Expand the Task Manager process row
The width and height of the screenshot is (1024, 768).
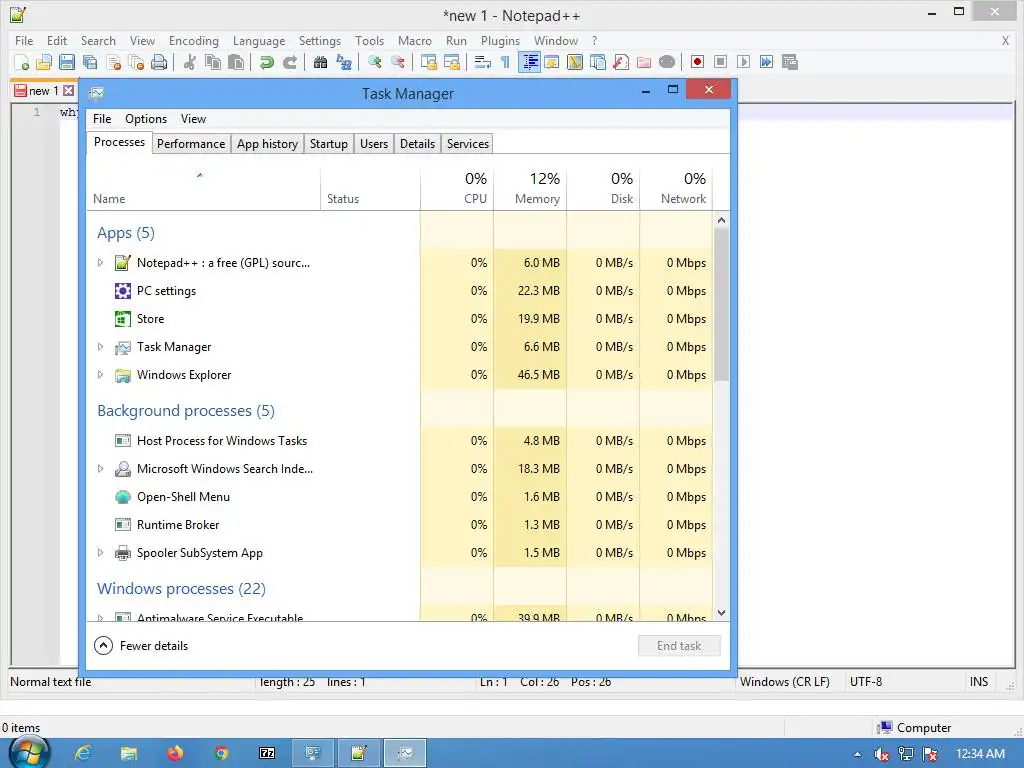coord(100,347)
